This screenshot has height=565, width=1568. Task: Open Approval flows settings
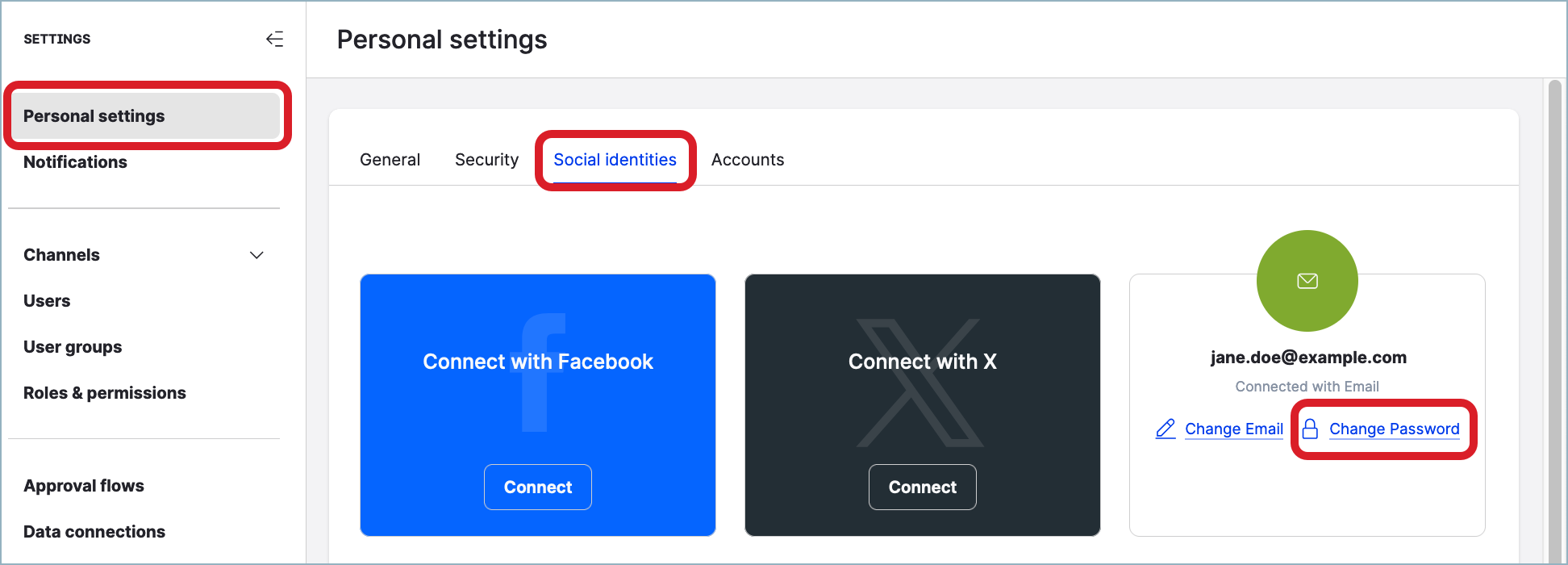[x=84, y=485]
